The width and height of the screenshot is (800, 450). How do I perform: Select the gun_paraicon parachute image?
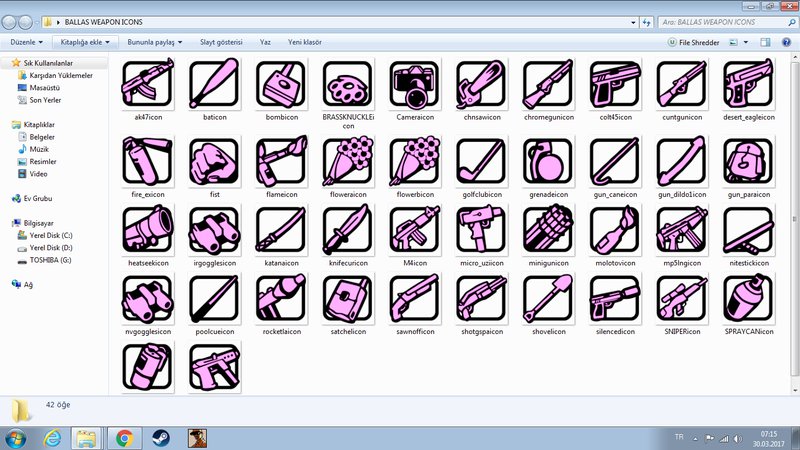(749, 161)
